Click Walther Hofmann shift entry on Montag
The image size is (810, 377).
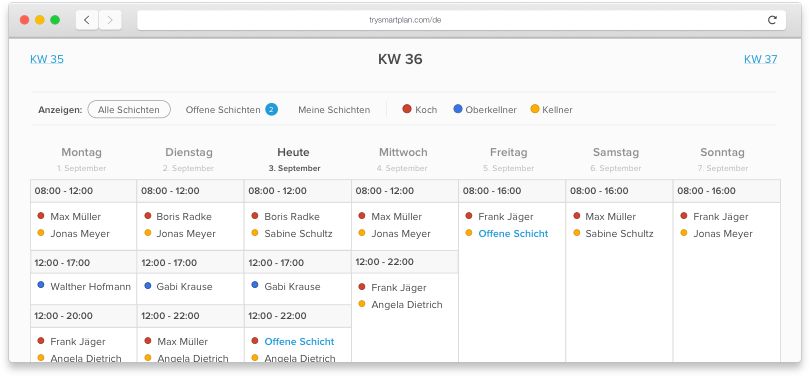(x=90, y=287)
